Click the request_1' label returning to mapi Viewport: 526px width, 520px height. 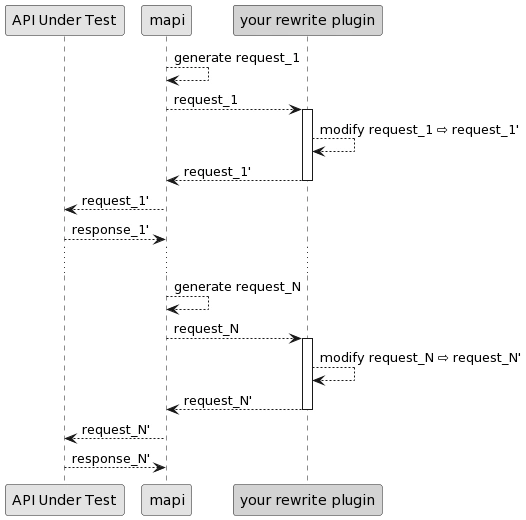pyautogui.click(x=217, y=172)
